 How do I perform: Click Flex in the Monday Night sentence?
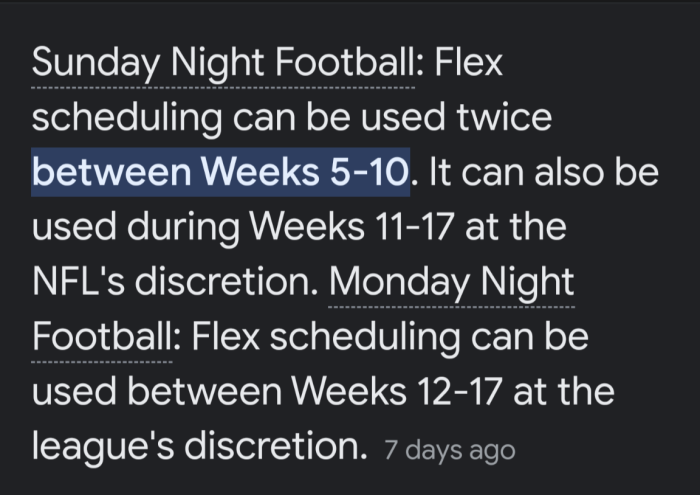tap(226, 336)
